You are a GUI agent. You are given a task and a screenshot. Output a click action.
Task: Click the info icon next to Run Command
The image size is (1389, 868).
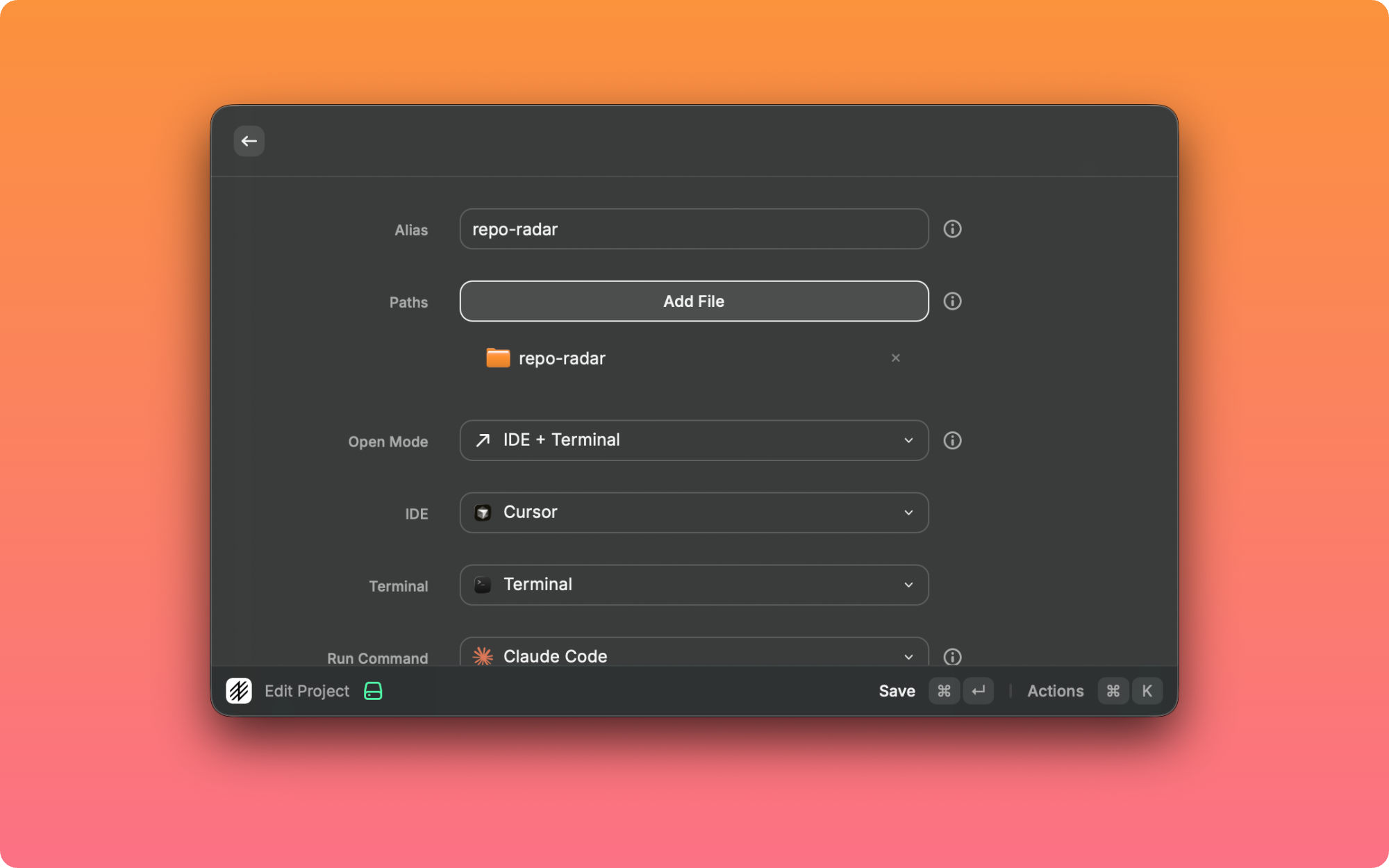(x=953, y=656)
